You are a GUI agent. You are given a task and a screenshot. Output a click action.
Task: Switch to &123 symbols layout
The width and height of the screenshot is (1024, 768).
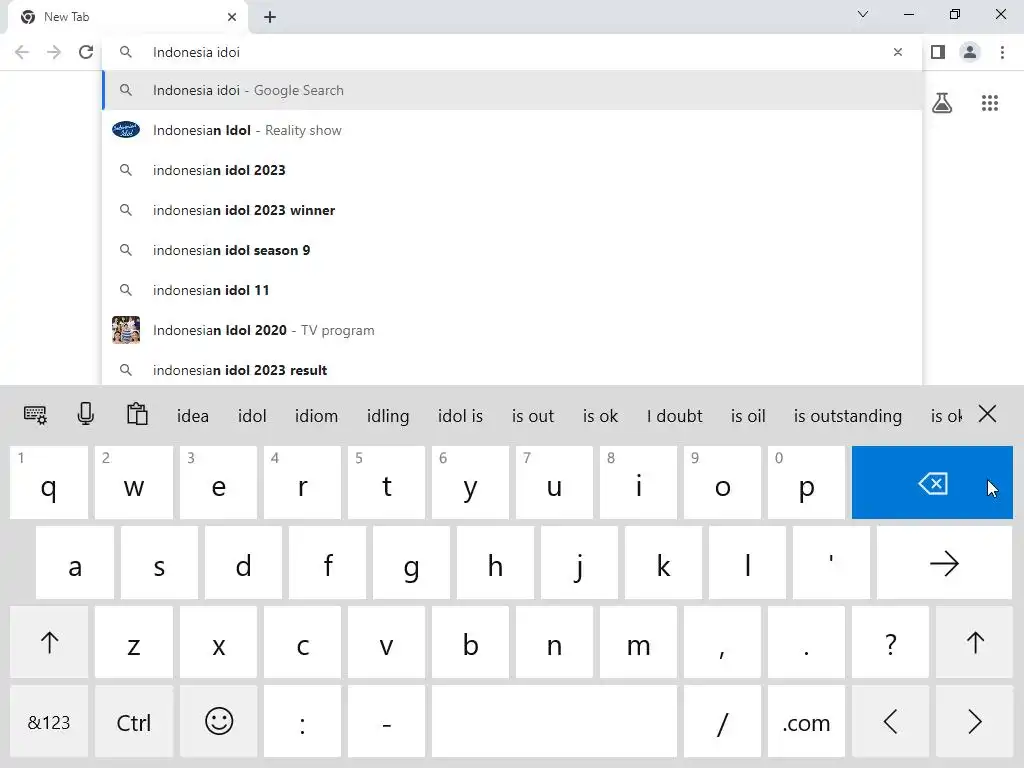point(49,722)
